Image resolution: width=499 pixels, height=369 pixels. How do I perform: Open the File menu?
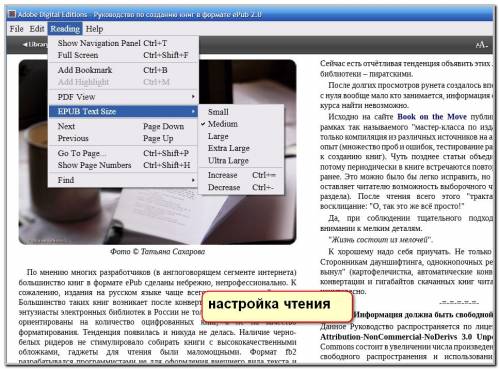click(16, 29)
